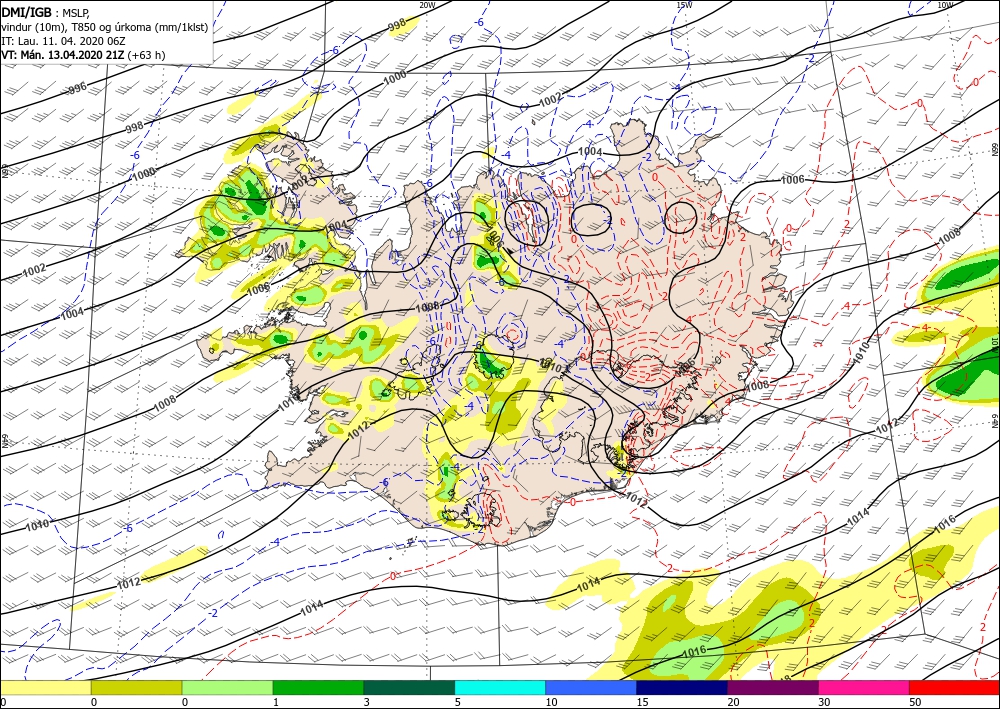Click the 'DMI/IGB : MSLP,' title text
The width and height of the screenshot is (1000, 709).
[45, 15]
